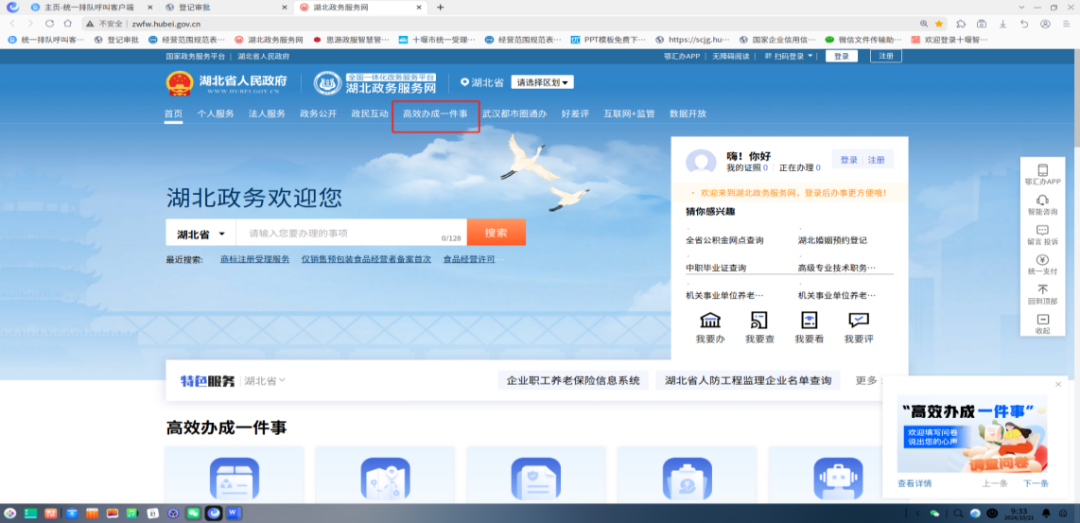Open WeChat from the taskbar
Image resolution: width=1080 pixels, height=523 pixels.
click(193, 513)
